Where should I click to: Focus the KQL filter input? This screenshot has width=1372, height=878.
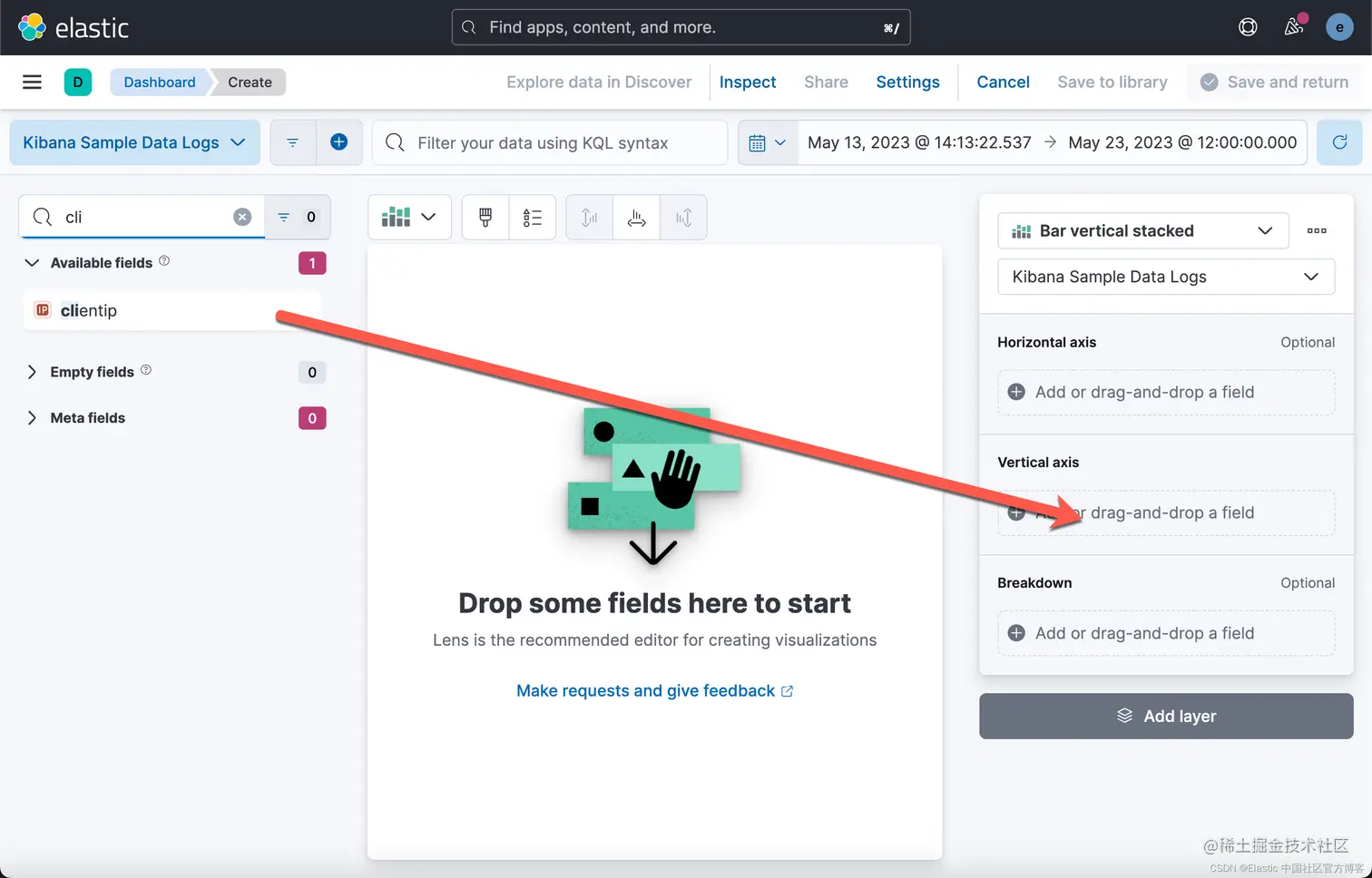click(550, 142)
